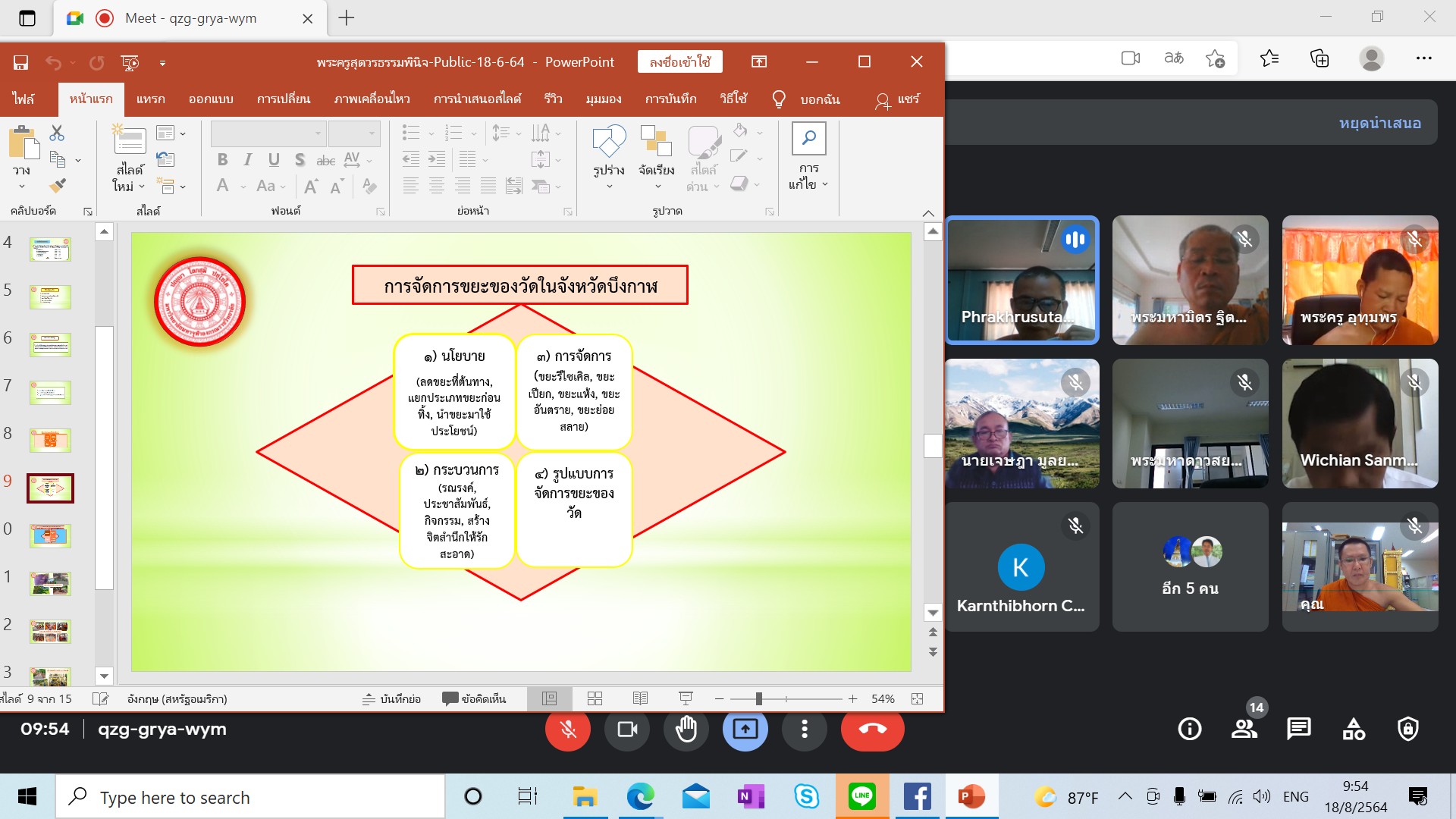The image size is (1456, 819).
Task: Add this page to favorites star
Action: (x=1215, y=58)
